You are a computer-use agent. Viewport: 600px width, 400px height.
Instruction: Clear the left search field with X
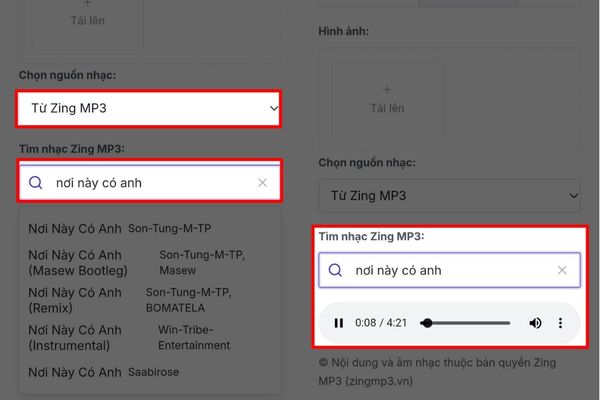[262, 183]
